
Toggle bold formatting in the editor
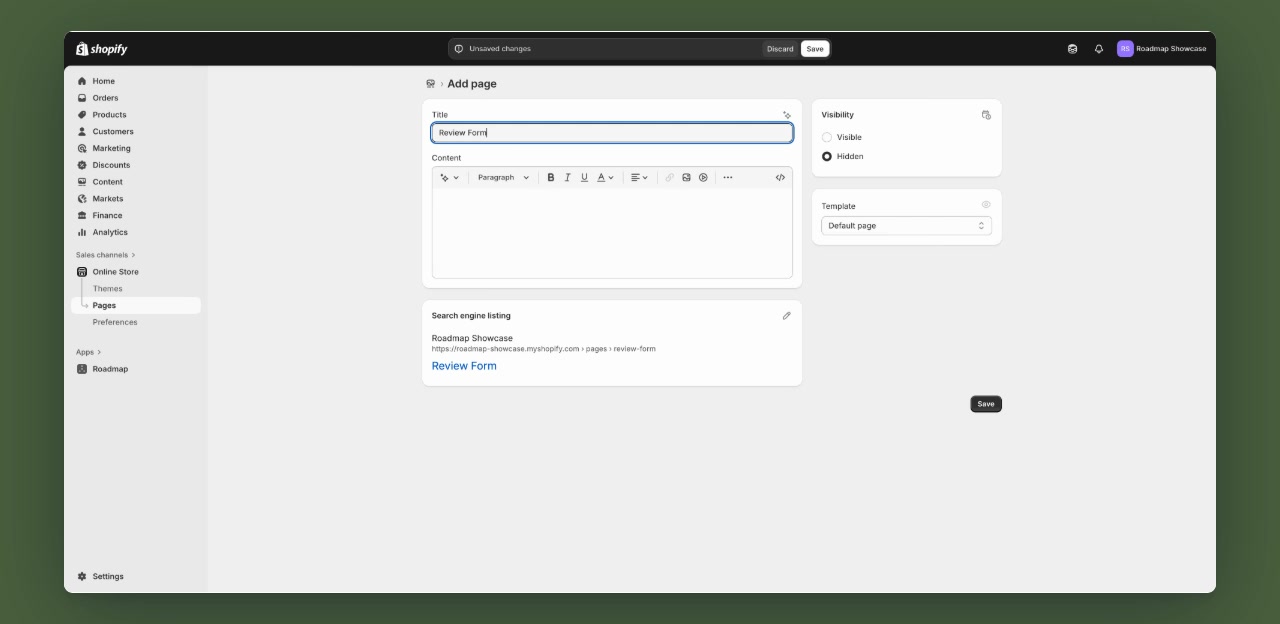click(551, 177)
